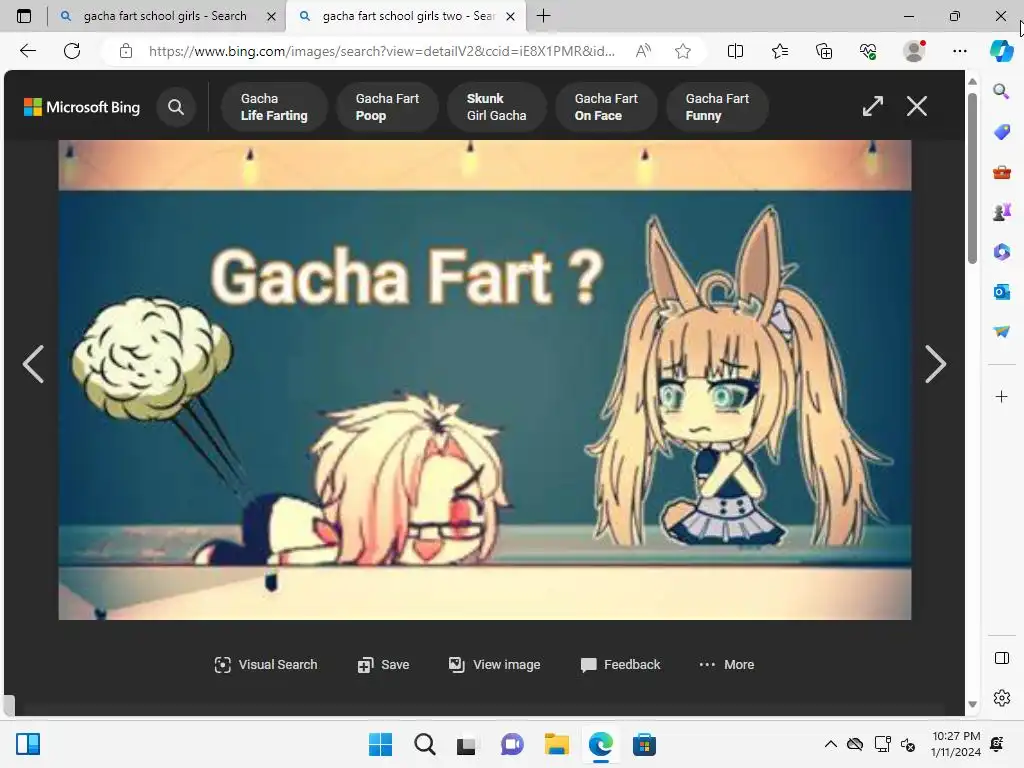Image resolution: width=1024 pixels, height=768 pixels.
Task: Go to Microsoft Bing home logo
Action: (82, 107)
